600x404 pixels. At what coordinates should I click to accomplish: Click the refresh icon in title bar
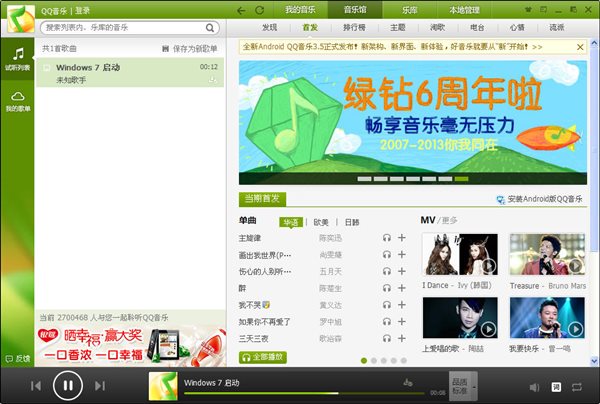click(x=259, y=10)
